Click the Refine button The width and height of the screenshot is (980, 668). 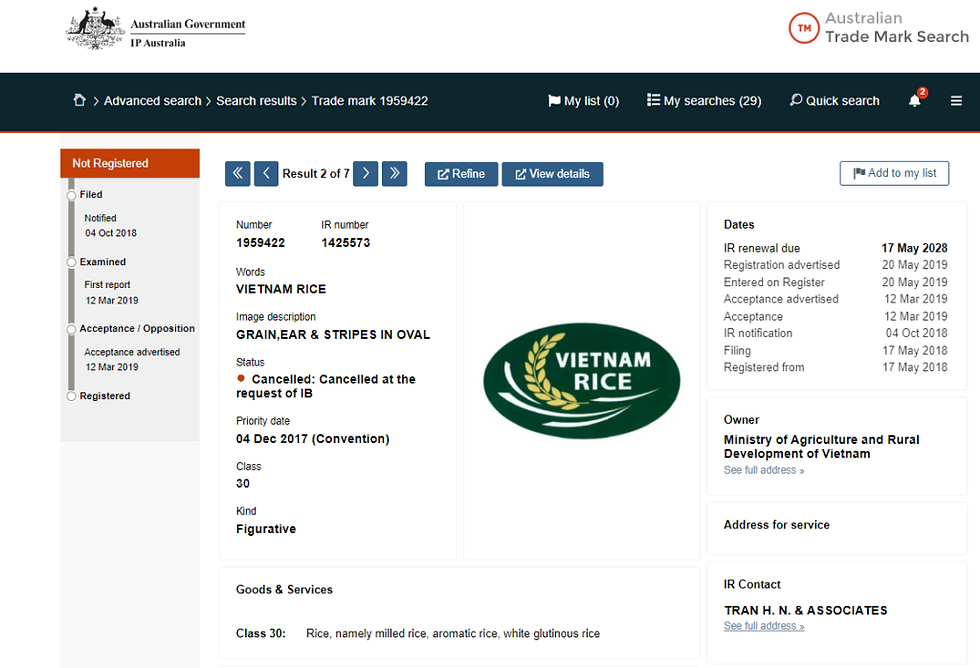coord(461,174)
